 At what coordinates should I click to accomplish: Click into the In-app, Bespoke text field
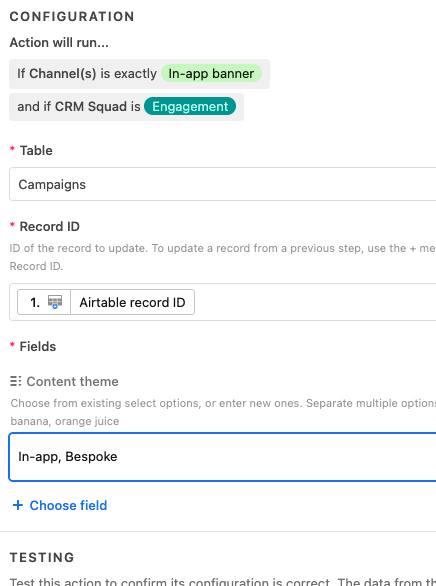click(223, 457)
